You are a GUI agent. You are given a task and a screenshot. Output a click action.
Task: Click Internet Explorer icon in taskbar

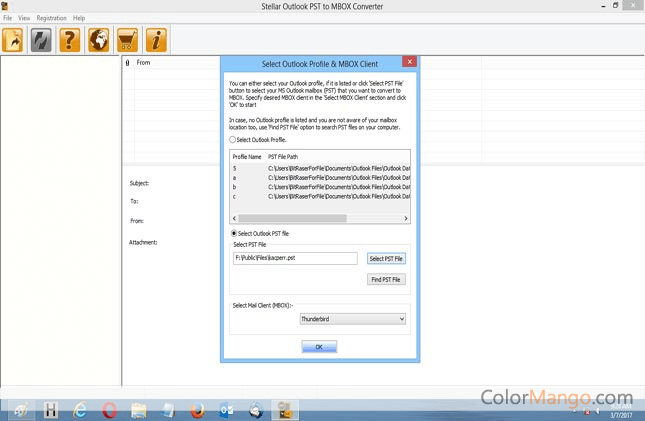coord(80,409)
